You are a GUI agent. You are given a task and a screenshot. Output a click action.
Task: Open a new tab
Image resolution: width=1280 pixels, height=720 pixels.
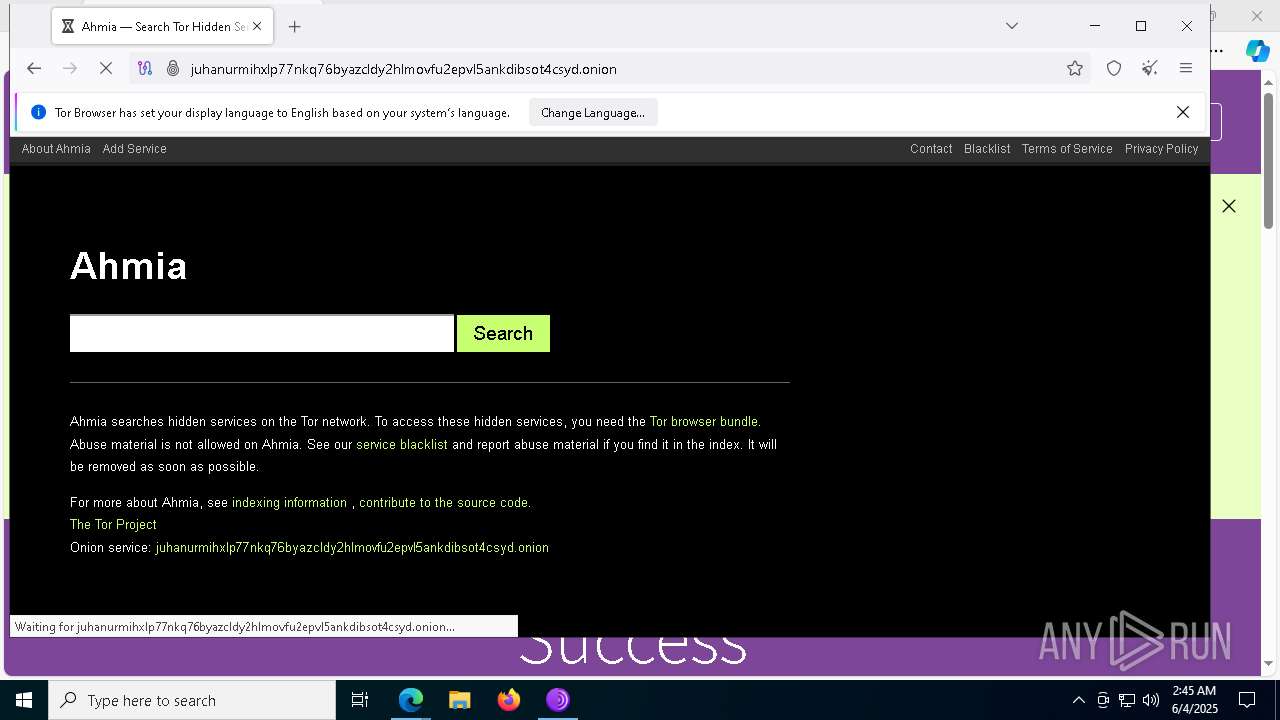click(x=294, y=27)
